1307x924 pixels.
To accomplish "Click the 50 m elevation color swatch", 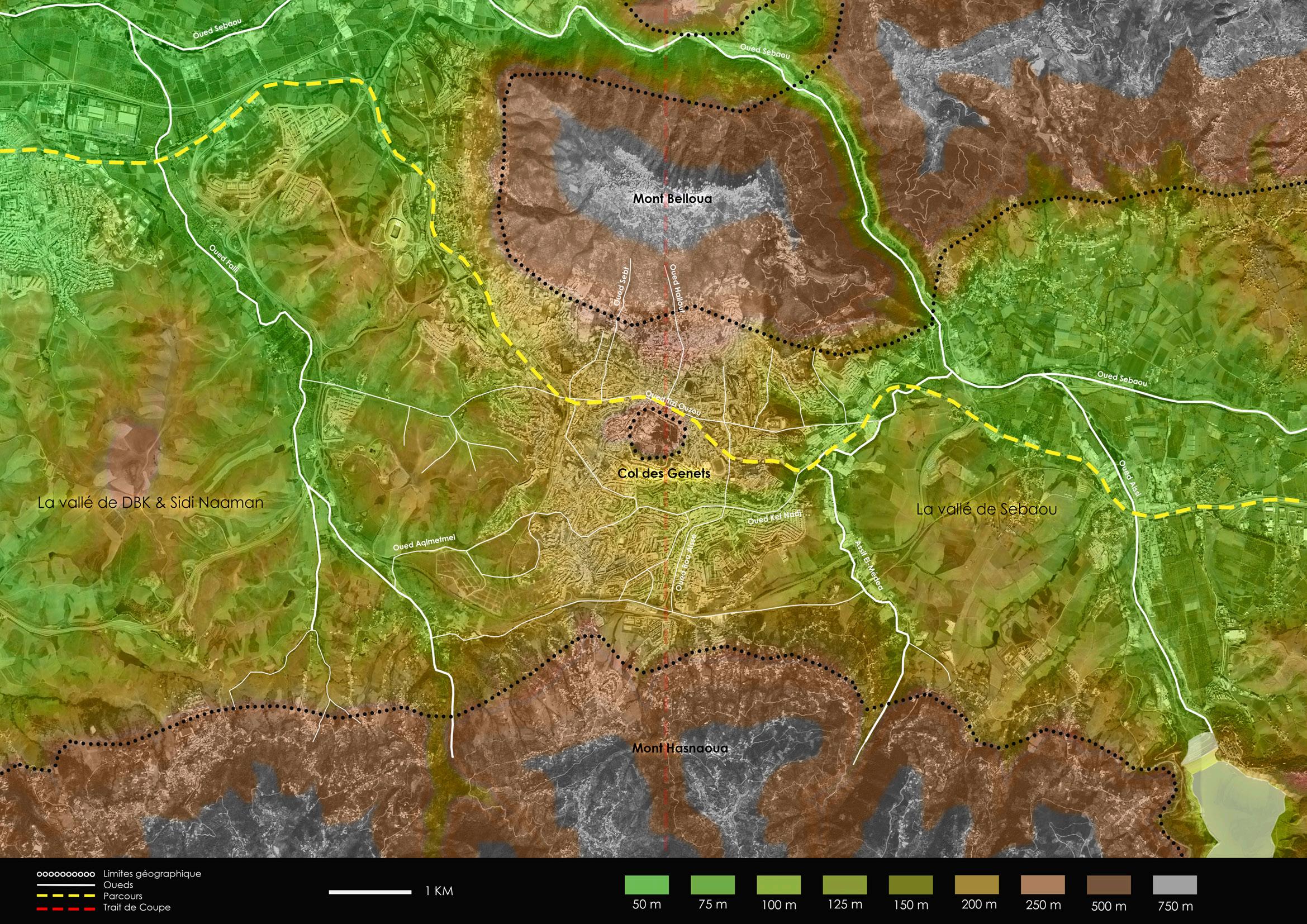I will 647,885.
